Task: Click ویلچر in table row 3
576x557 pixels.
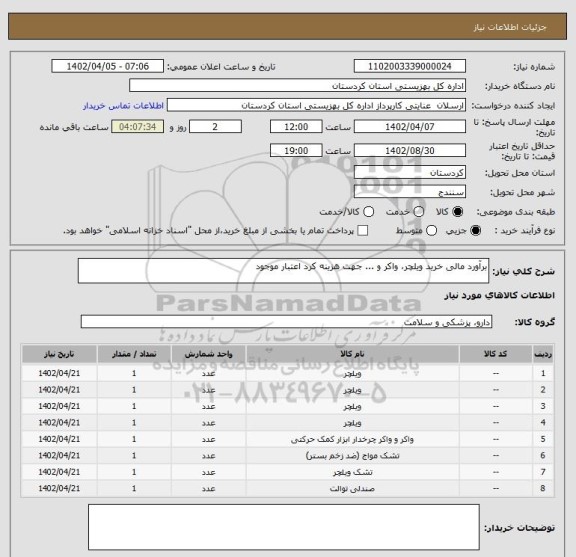Action: tap(352, 407)
